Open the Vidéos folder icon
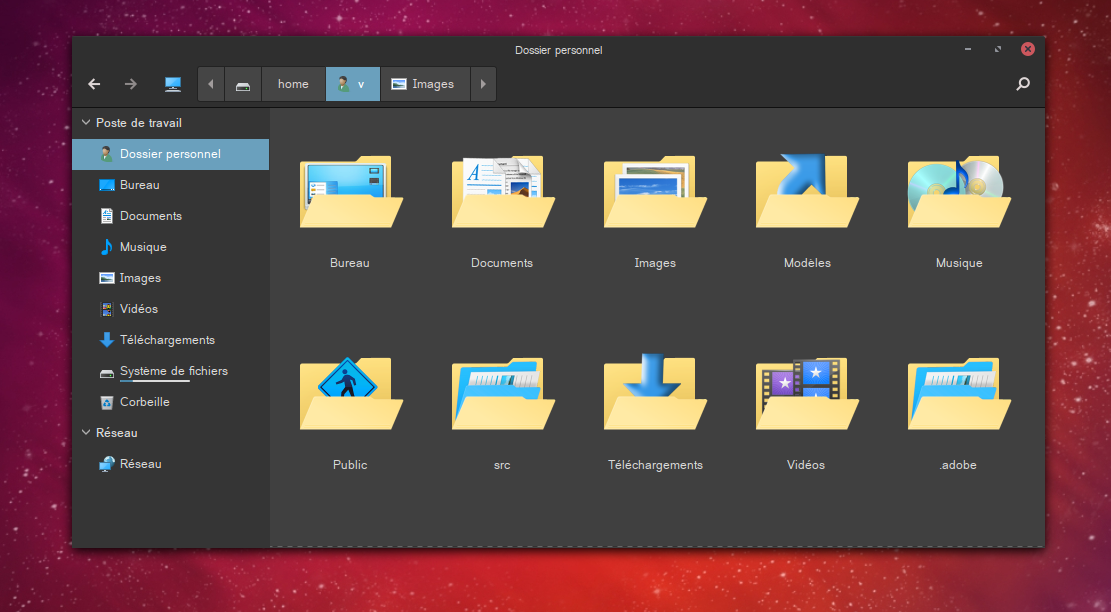The image size is (1111, 612). coord(807,392)
